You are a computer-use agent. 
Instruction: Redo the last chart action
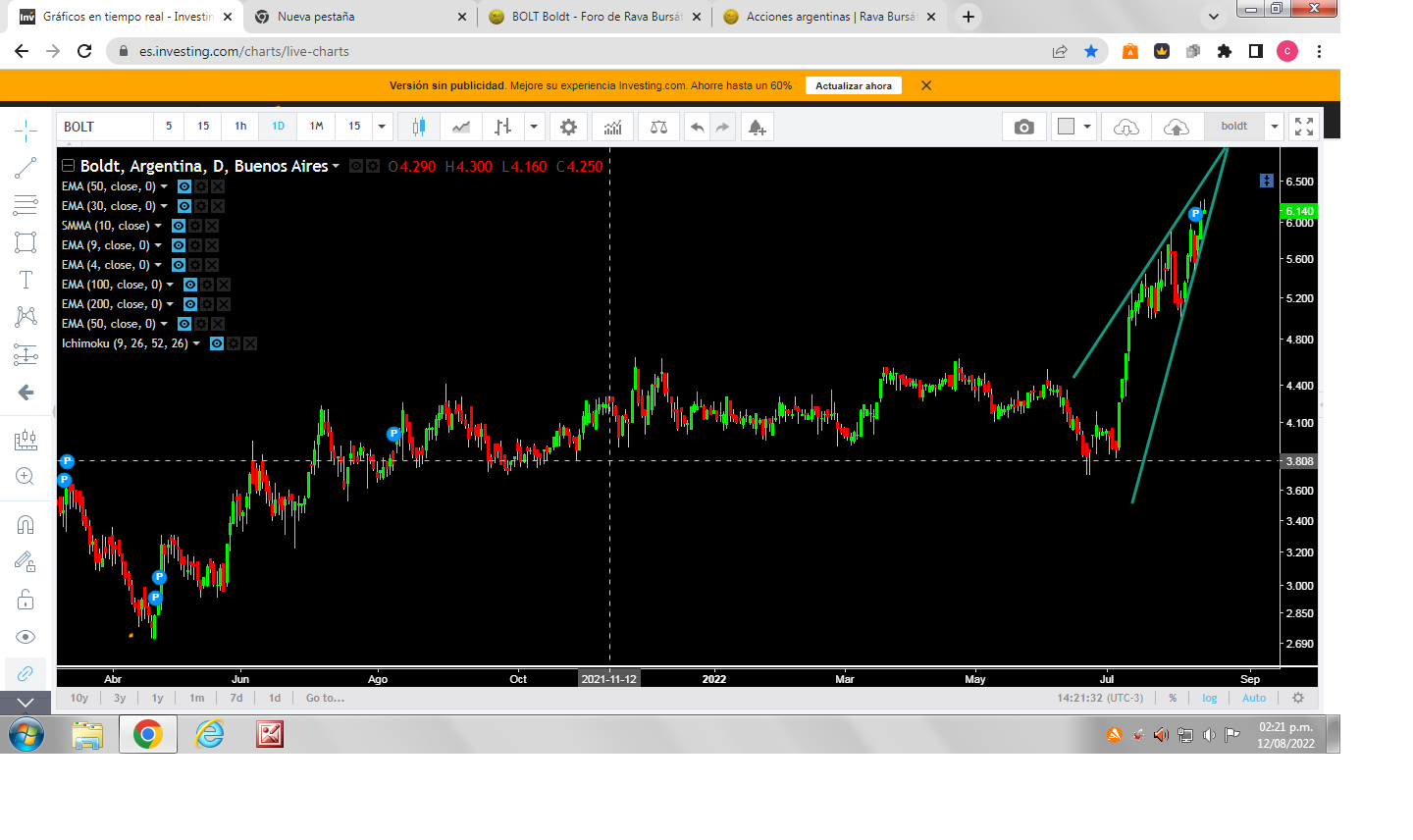[722, 127]
